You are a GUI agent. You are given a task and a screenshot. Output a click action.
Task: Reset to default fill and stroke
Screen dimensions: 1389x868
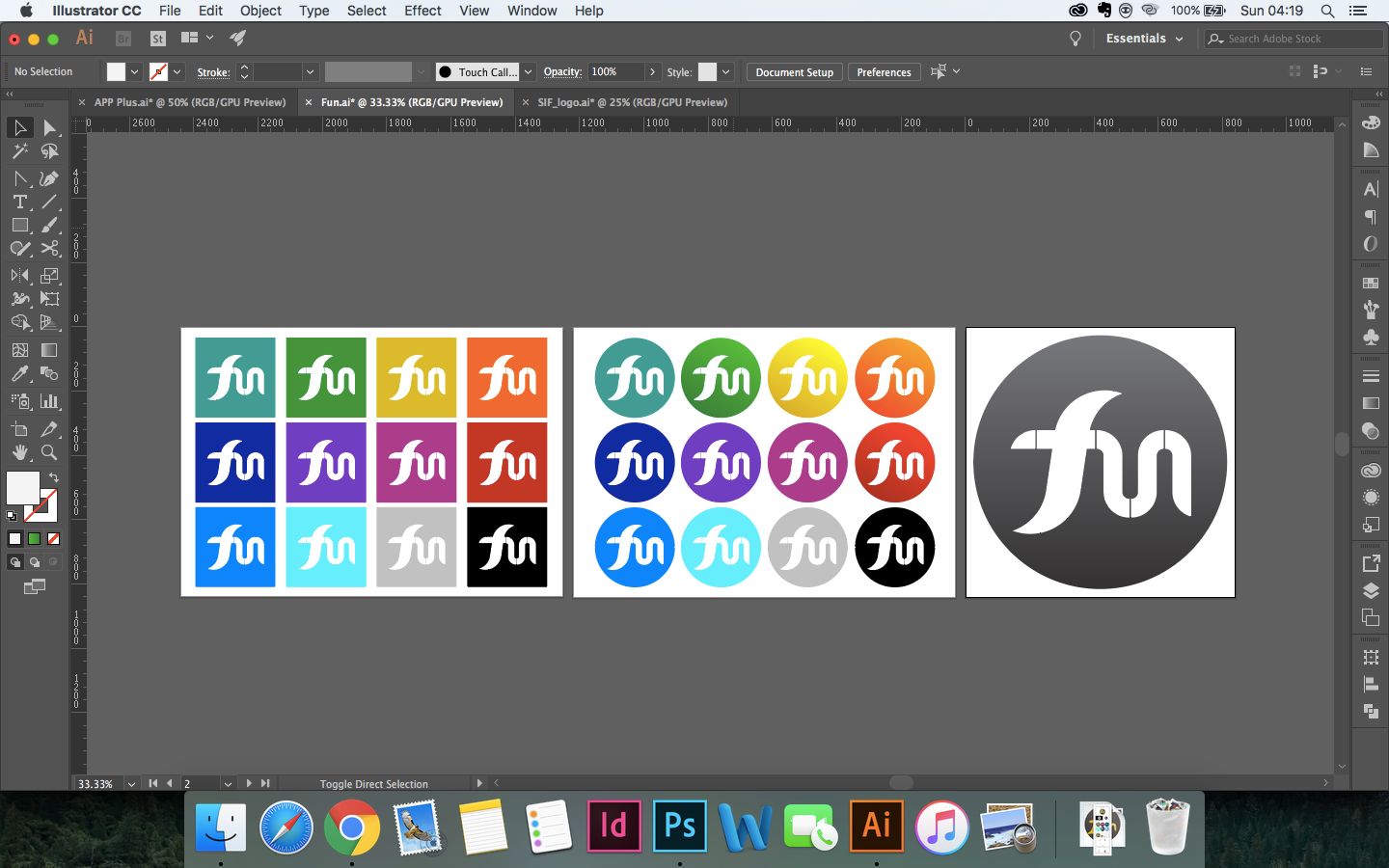point(12,516)
